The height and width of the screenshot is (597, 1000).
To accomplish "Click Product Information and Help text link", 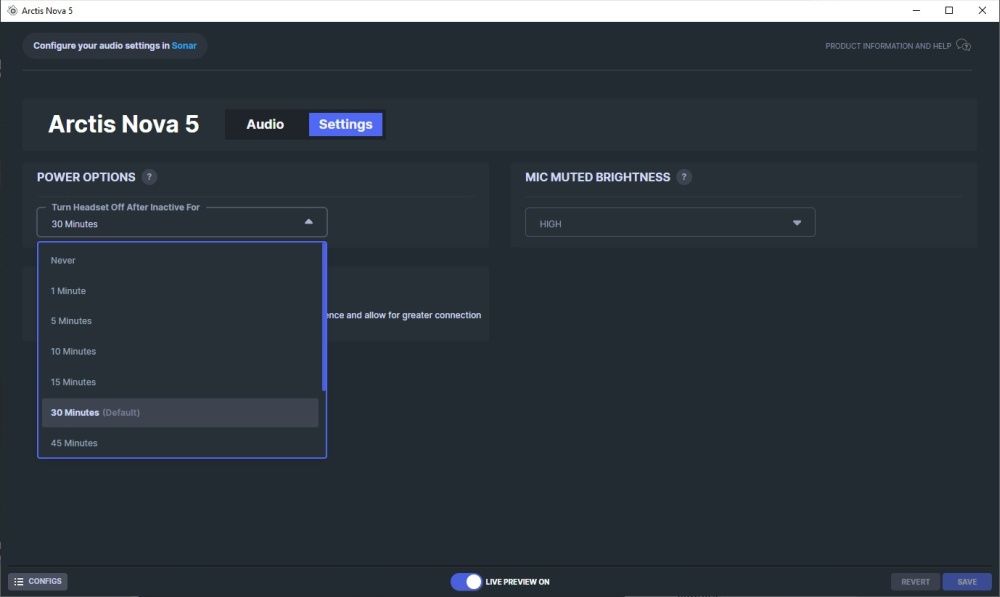I will click(888, 46).
